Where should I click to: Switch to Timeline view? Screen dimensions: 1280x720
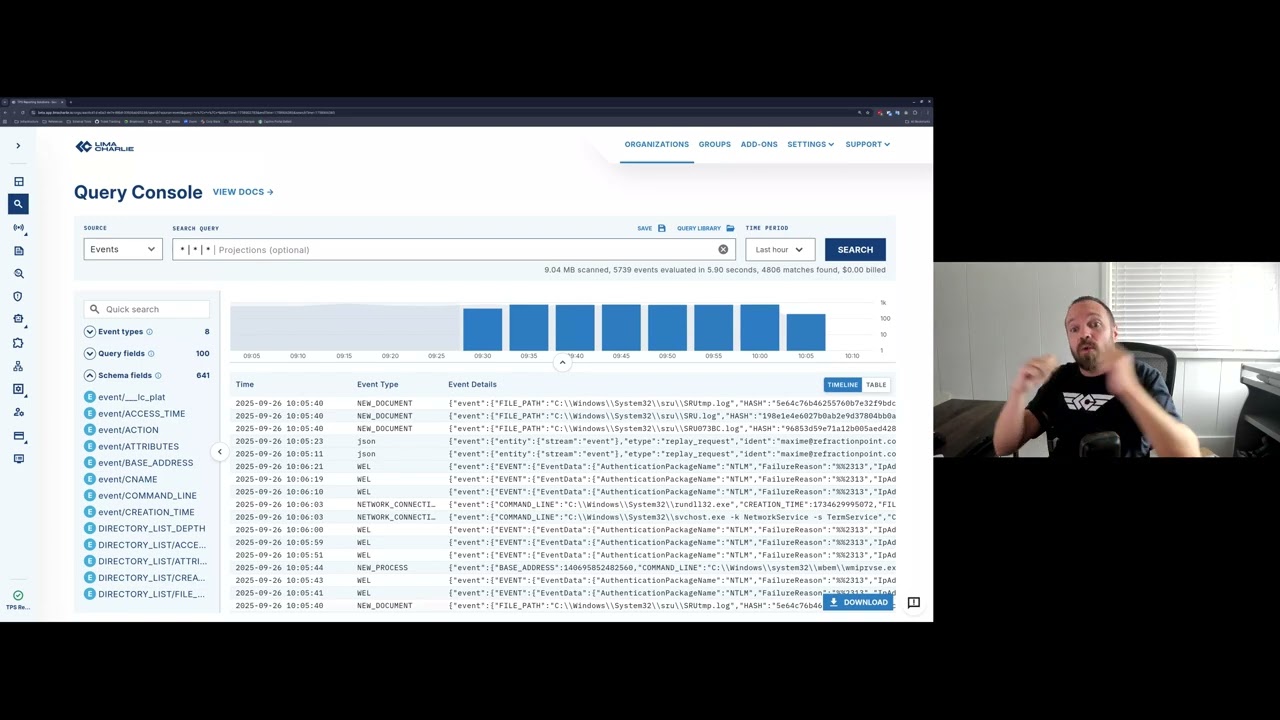842,385
